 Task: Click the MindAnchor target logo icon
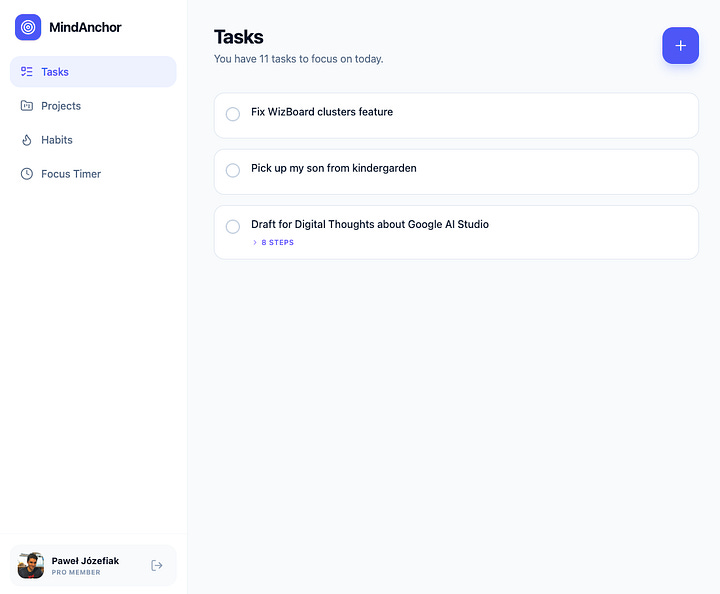[x=28, y=27]
